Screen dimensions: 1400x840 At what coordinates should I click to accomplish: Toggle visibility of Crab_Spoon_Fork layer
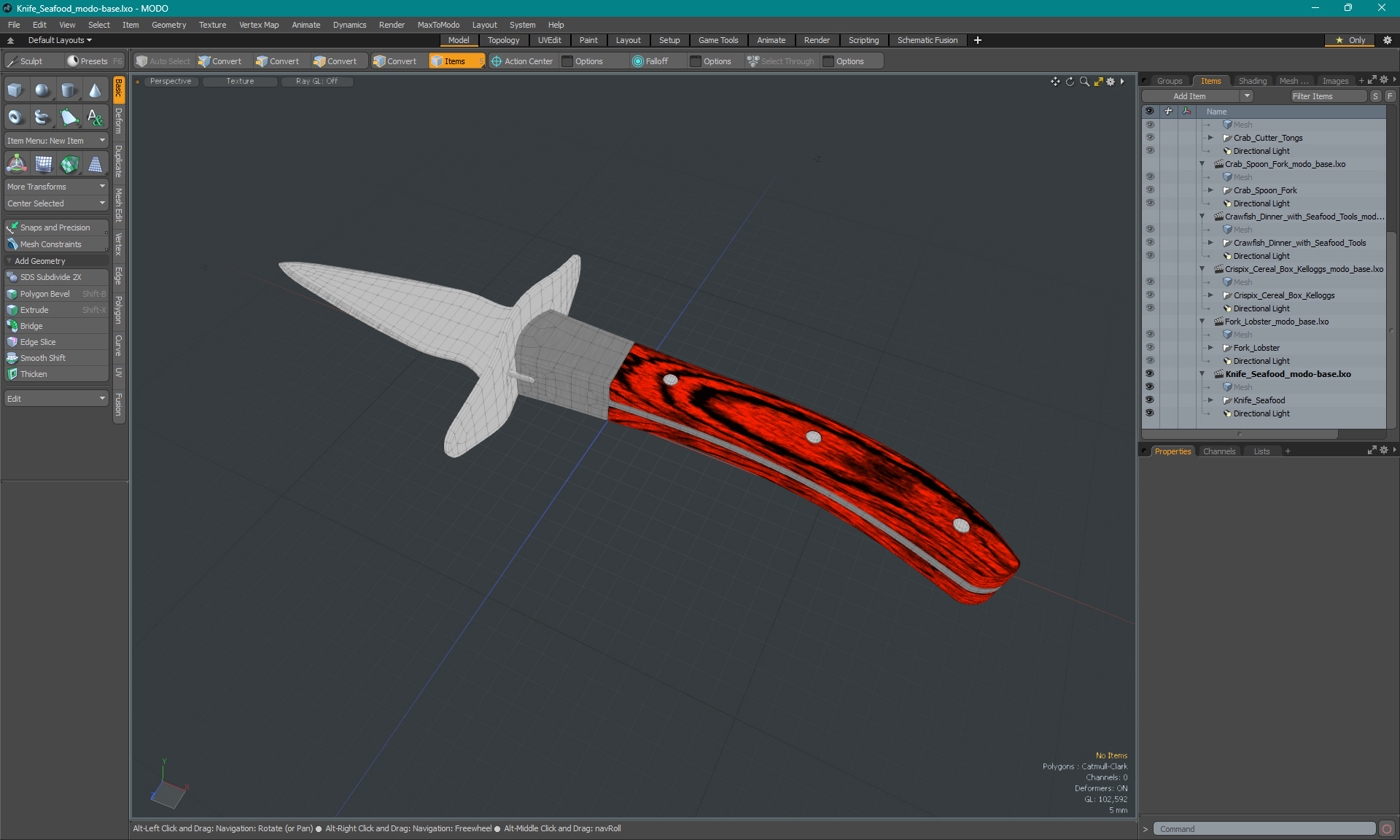(x=1149, y=190)
